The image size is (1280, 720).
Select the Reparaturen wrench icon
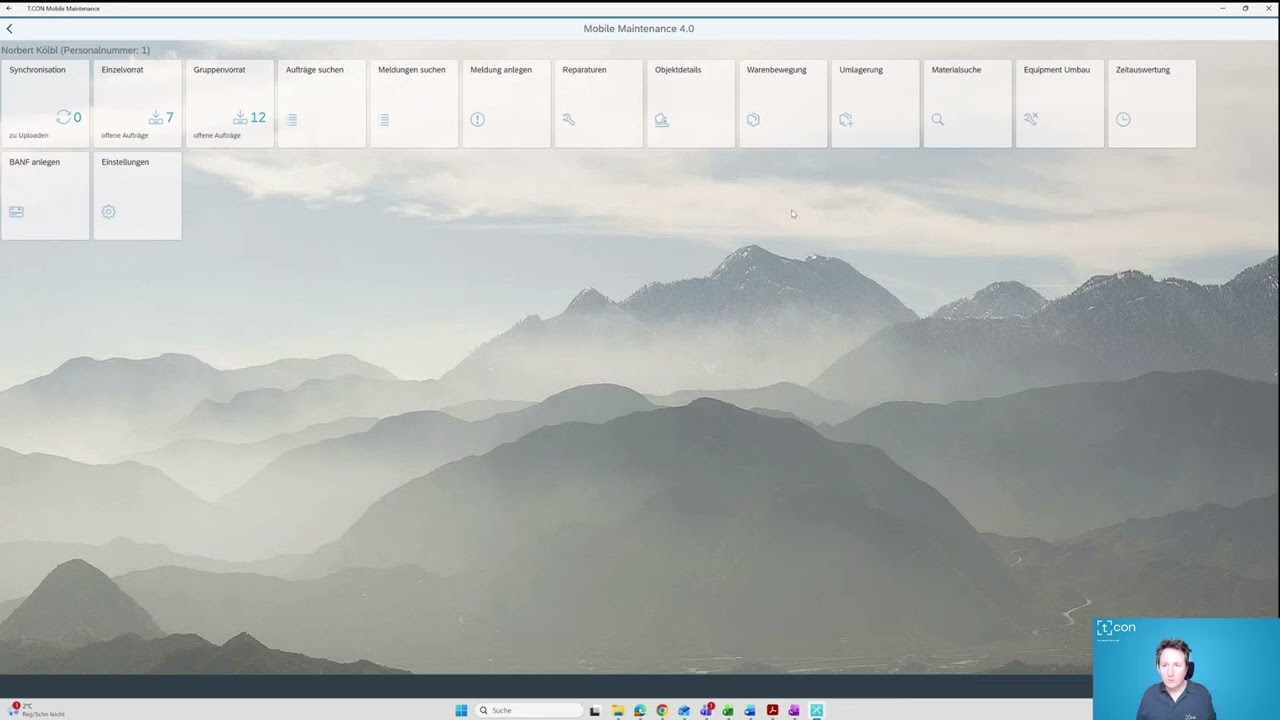click(x=569, y=119)
